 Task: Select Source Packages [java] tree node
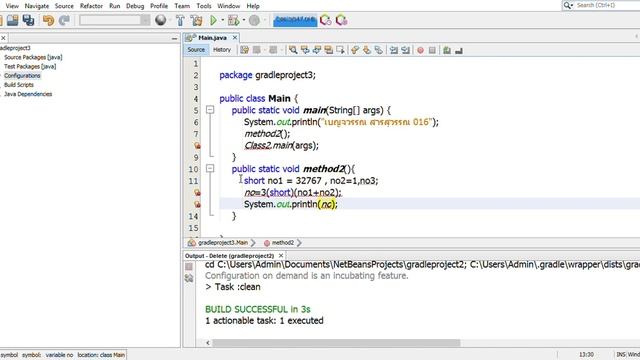[x=33, y=57]
